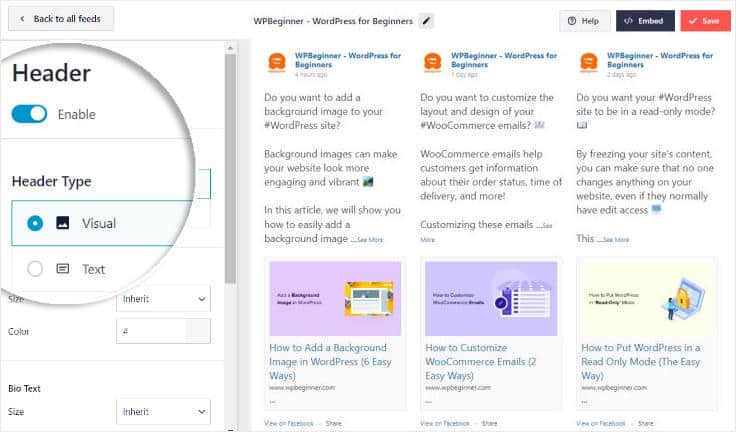Disable the Header Enable toggle
The width and height of the screenshot is (736, 432).
click(x=29, y=114)
